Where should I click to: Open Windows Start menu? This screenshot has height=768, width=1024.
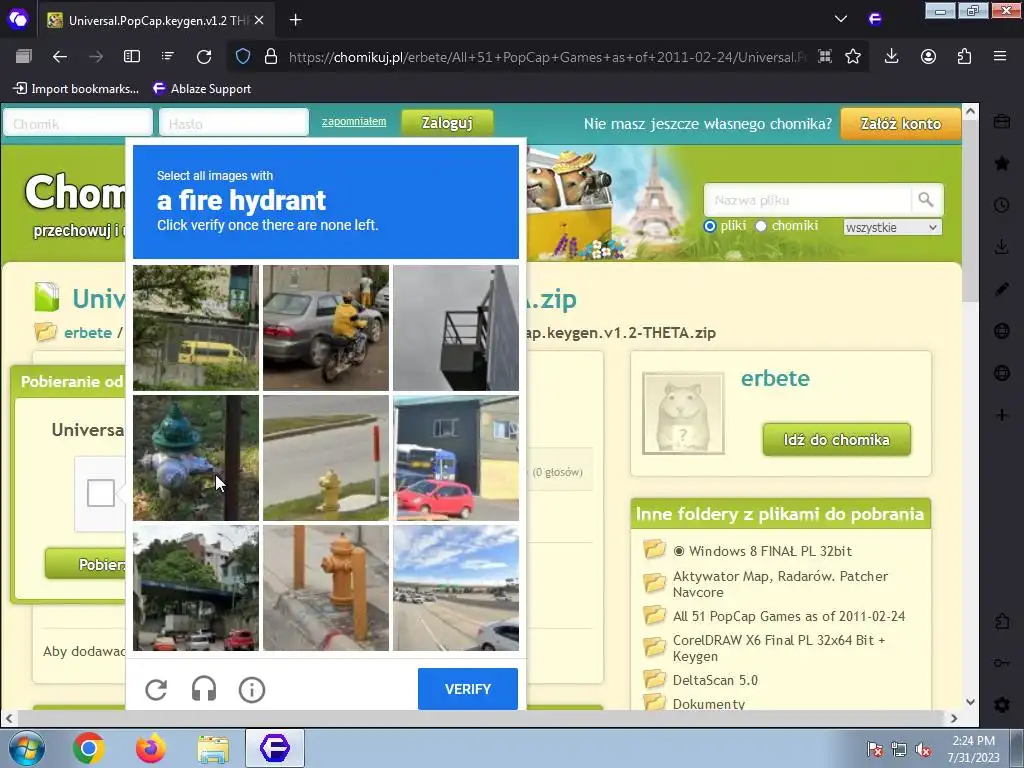[25, 748]
